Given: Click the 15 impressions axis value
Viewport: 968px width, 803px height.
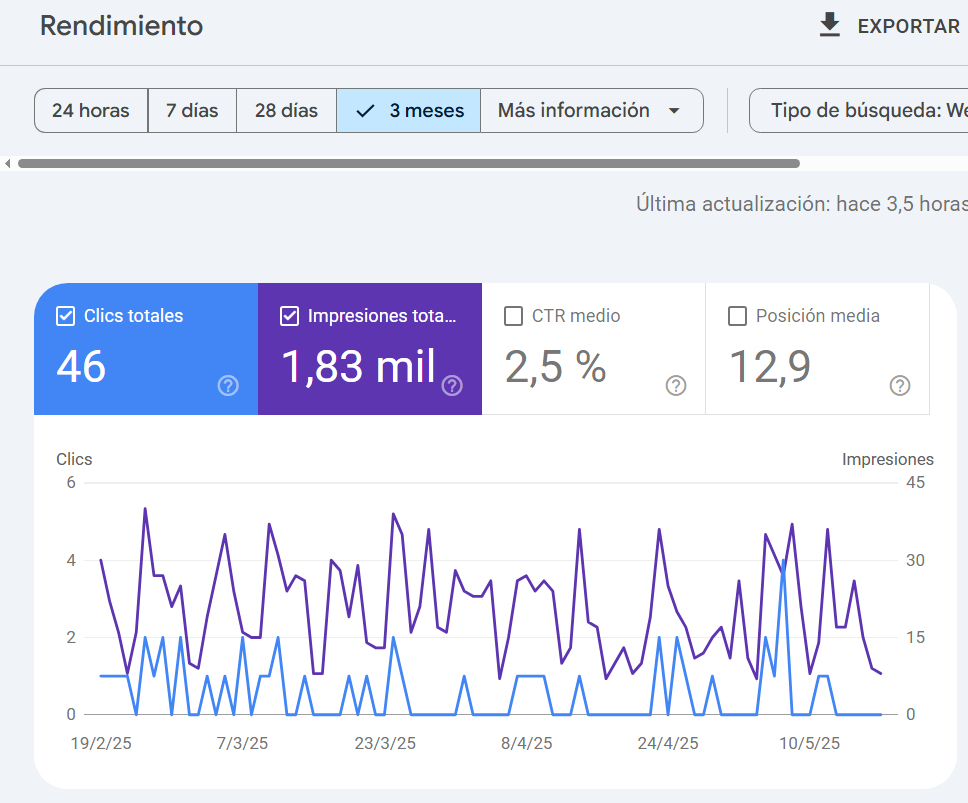Looking at the screenshot, I should tap(916, 638).
